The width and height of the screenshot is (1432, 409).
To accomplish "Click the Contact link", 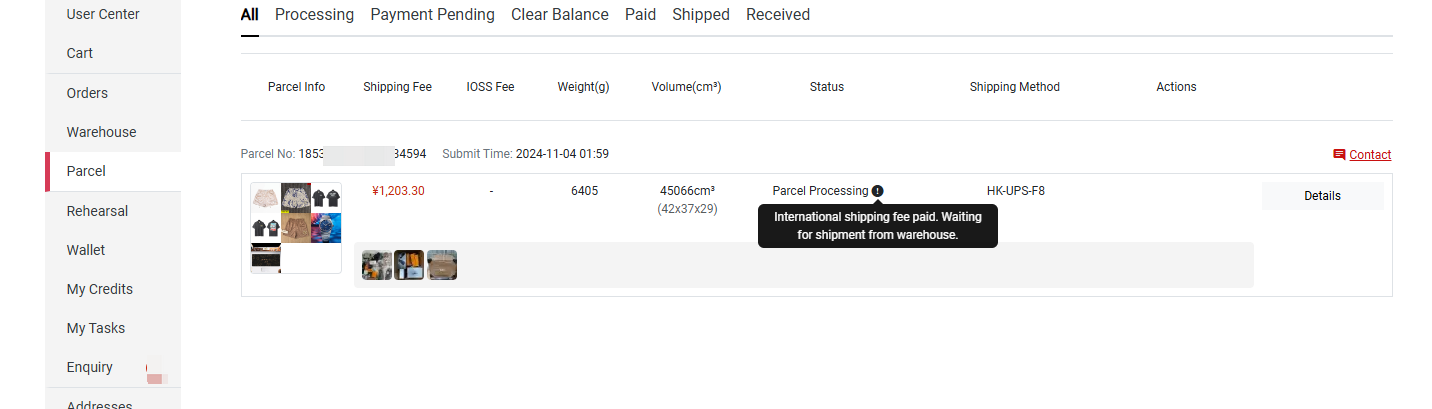I will 1370,155.
